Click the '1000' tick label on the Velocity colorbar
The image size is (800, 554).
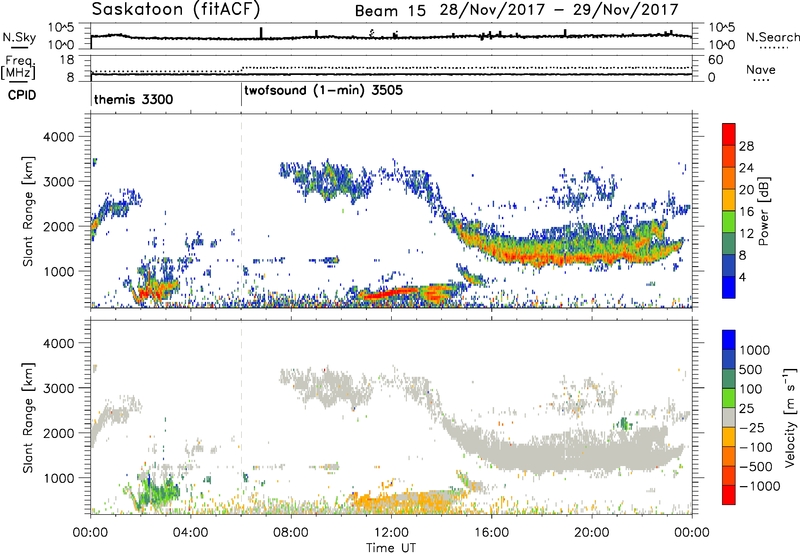coord(755,350)
